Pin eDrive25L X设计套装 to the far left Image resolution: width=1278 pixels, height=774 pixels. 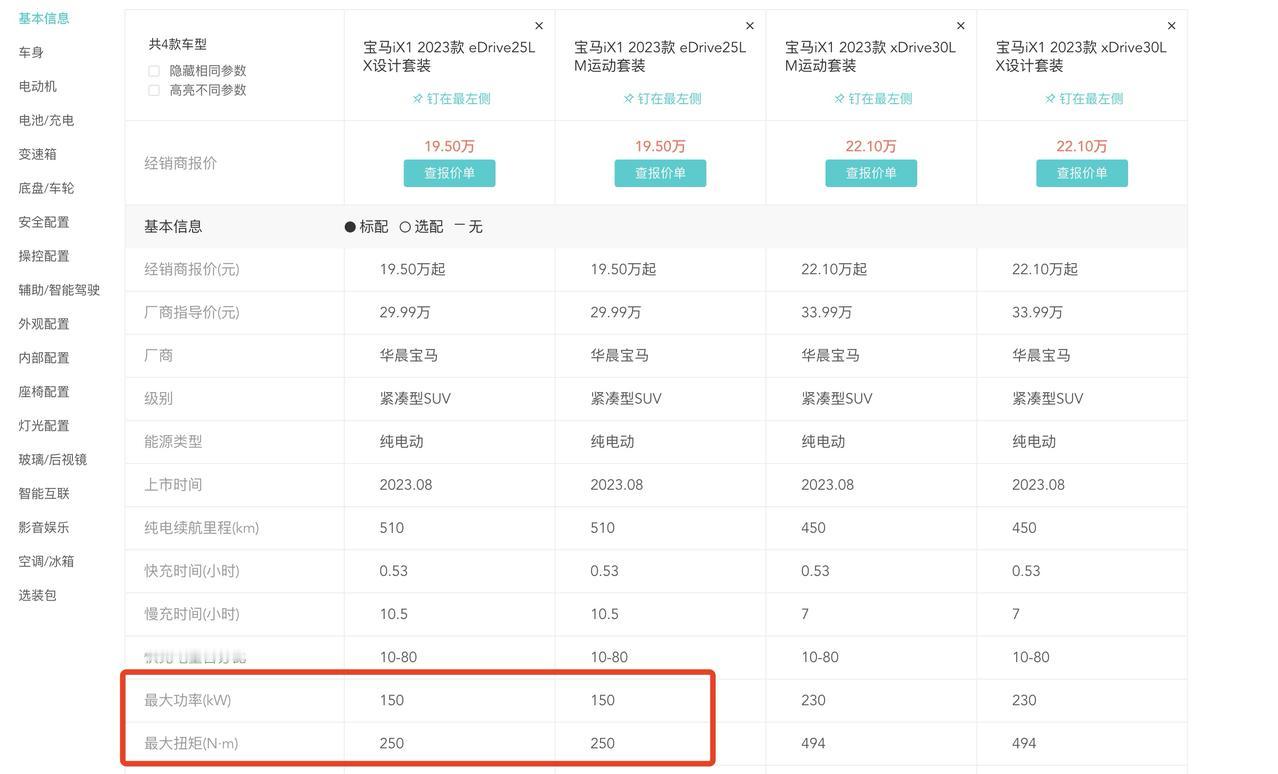click(451, 98)
